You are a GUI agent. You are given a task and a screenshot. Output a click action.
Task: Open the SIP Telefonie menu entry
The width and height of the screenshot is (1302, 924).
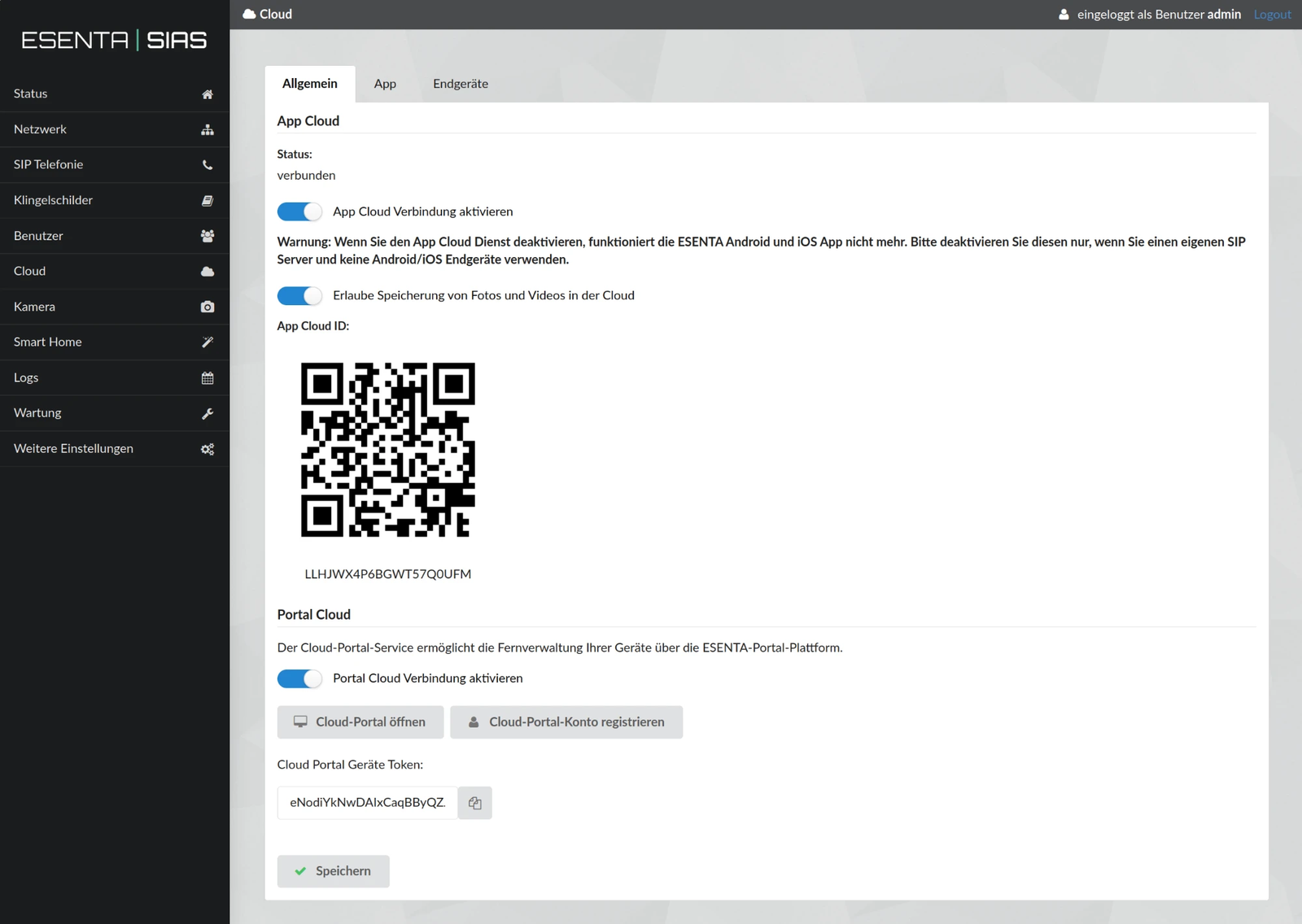point(115,165)
